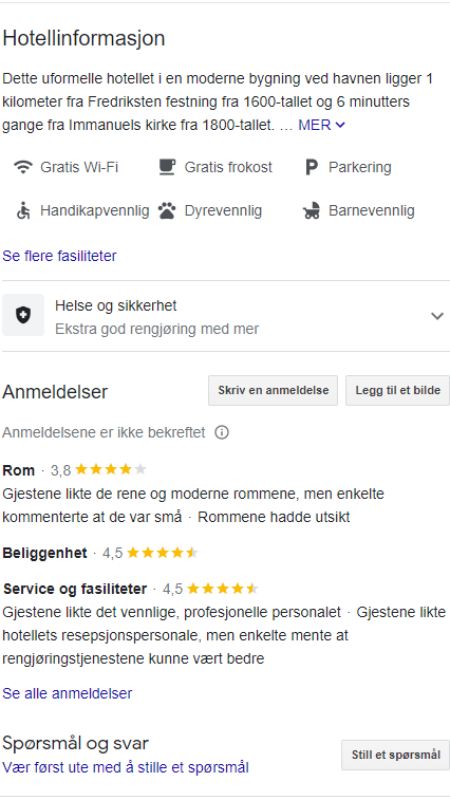Click Still et spørsmål button
Image resolution: width=450 pixels, height=800 pixels.
click(395, 755)
